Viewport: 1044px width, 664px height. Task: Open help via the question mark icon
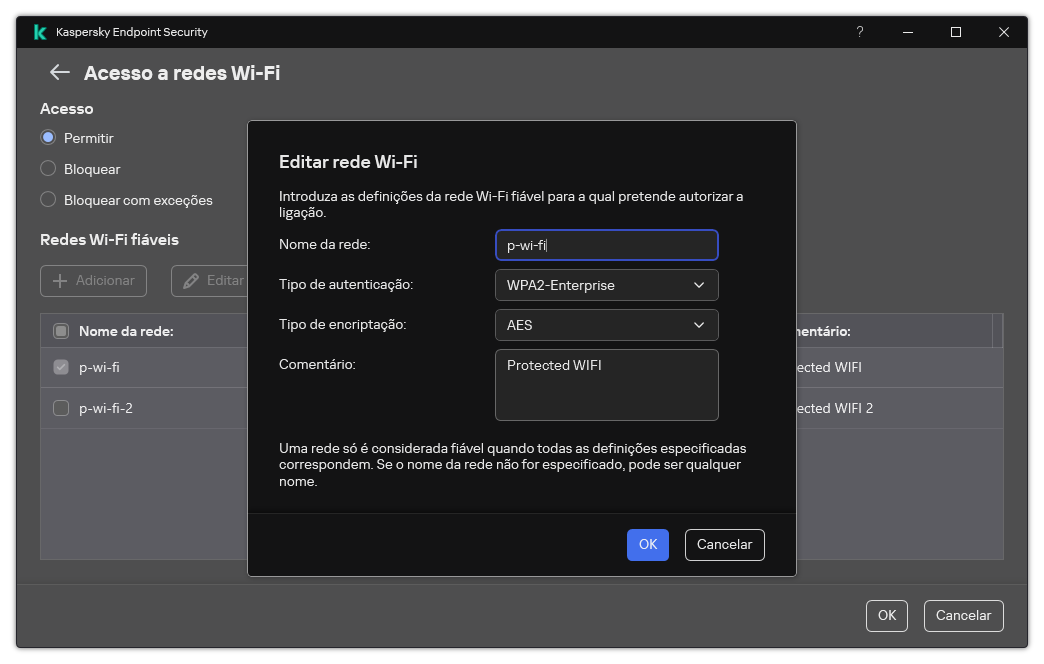tap(859, 32)
